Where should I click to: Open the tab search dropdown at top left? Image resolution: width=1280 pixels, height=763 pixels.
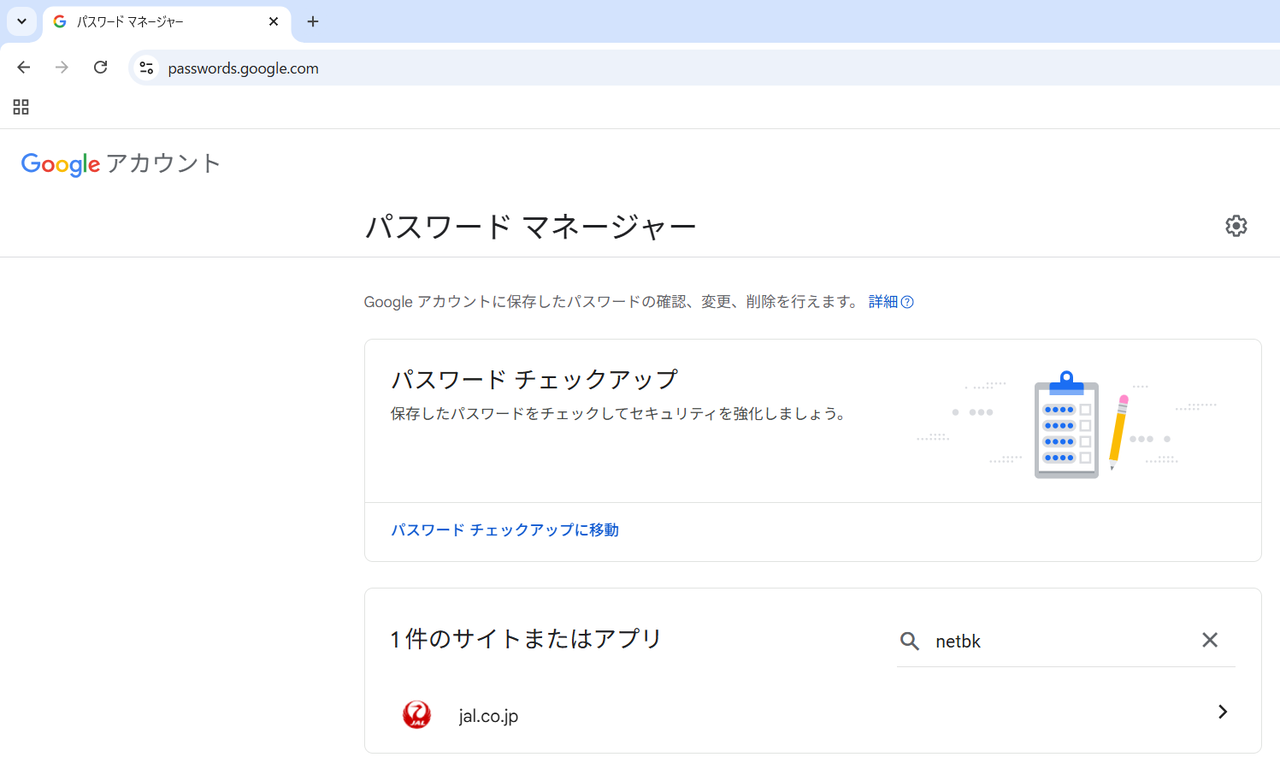pos(21,21)
